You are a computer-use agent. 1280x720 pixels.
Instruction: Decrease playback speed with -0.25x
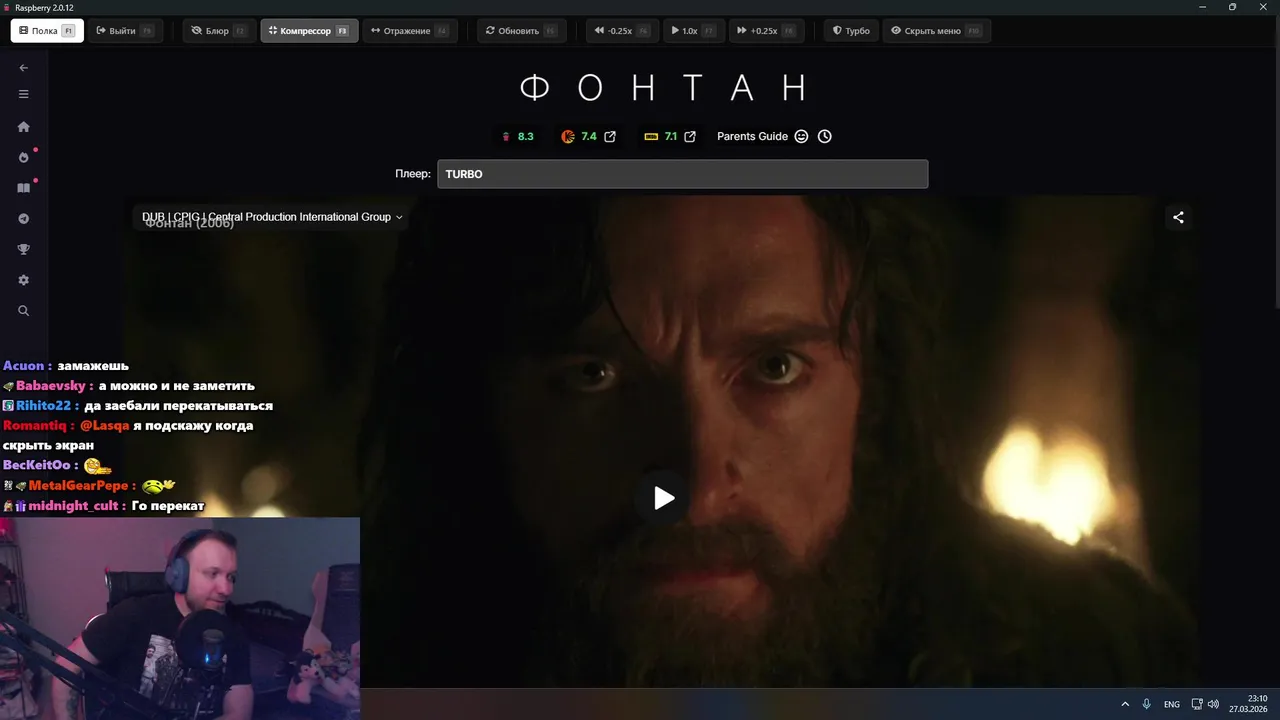622,31
